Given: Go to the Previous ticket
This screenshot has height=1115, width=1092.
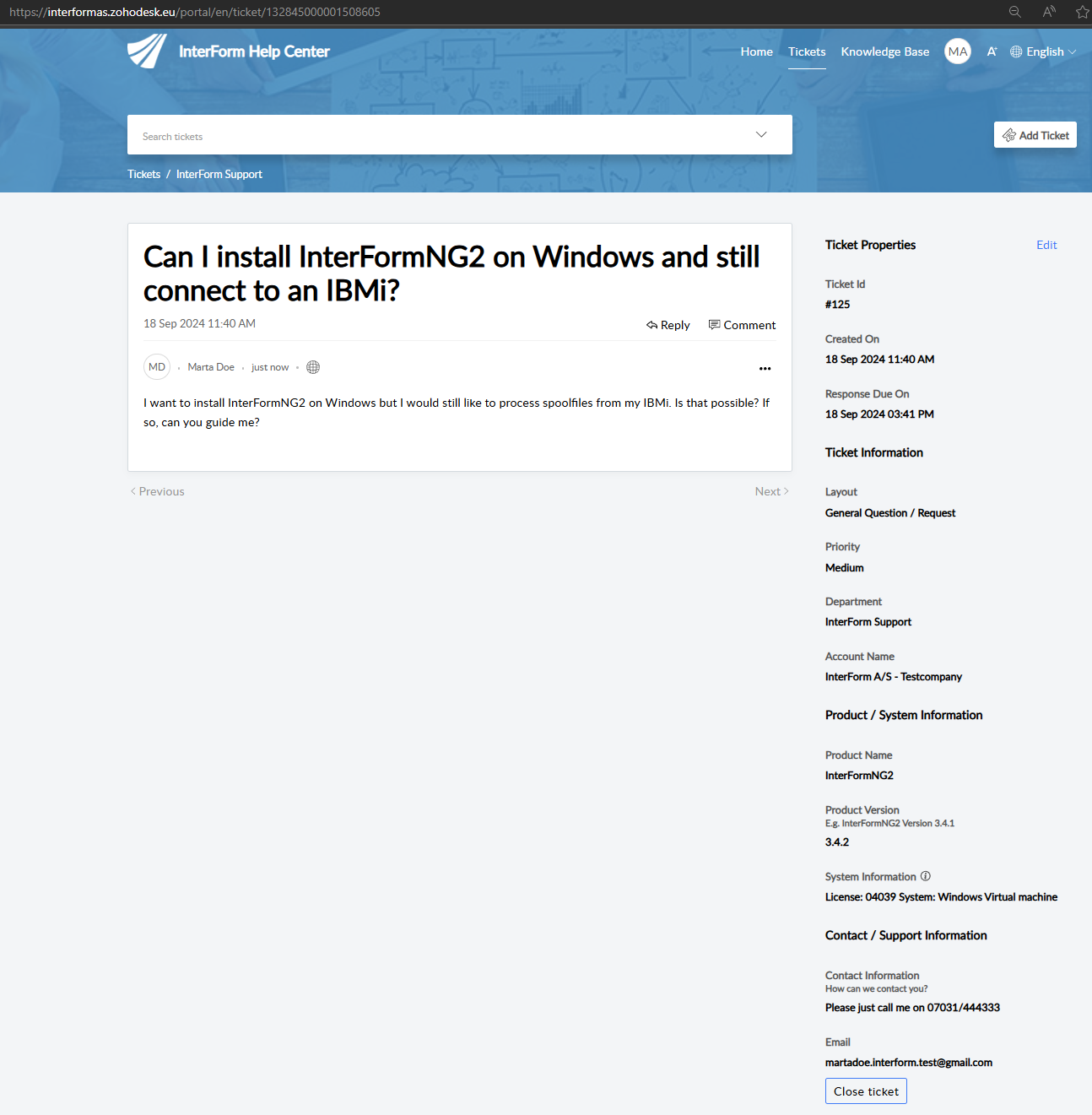Looking at the screenshot, I should coord(158,491).
